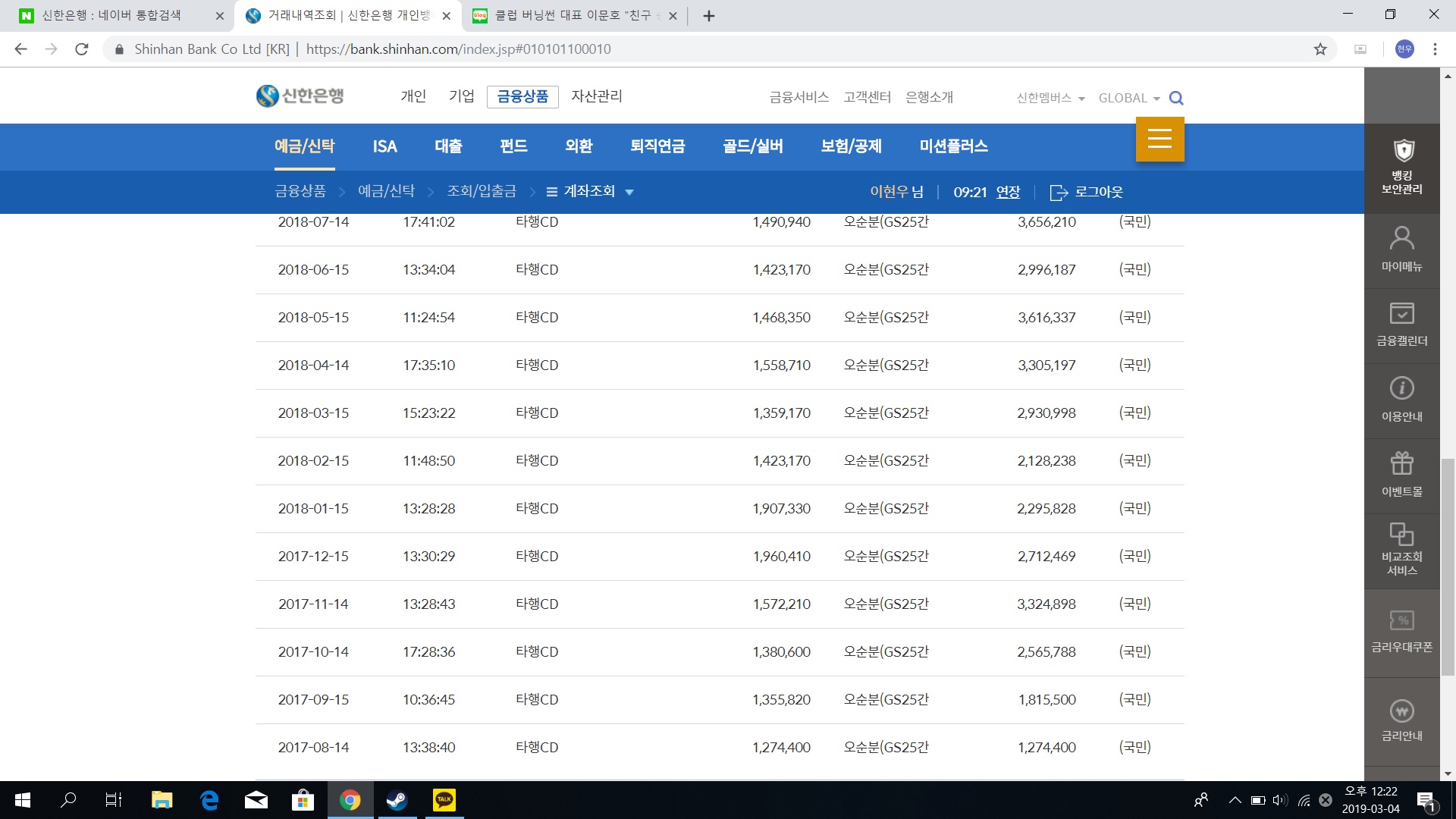Image resolution: width=1456 pixels, height=819 pixels.
Task: Select 대출 menu tab
Action: click(448, 146)
